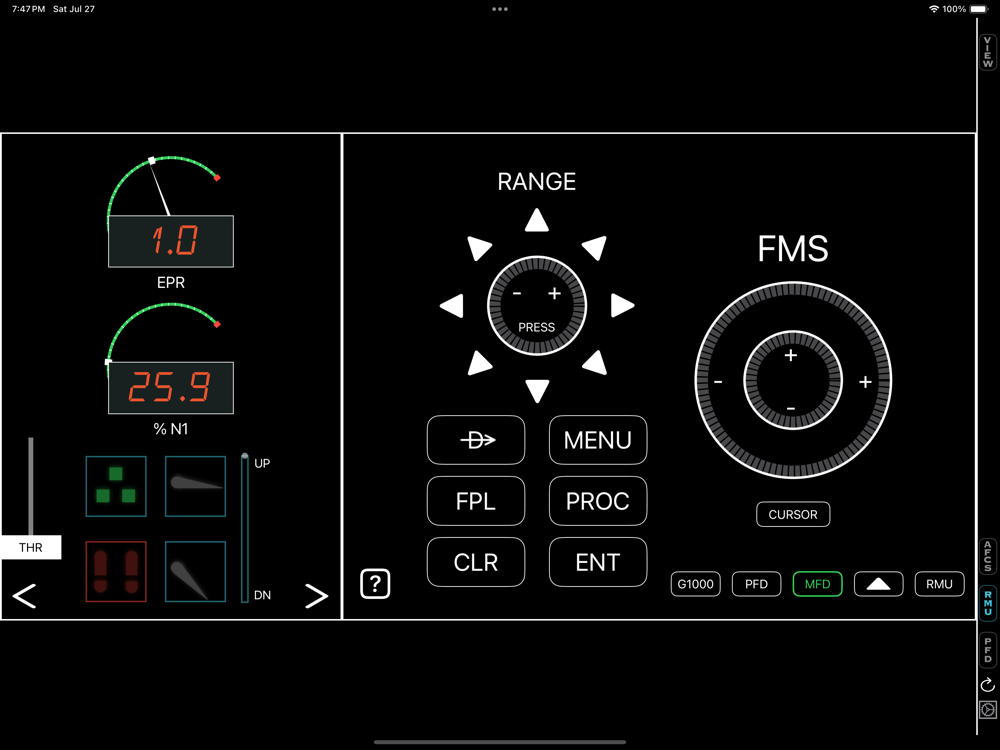Viewport: 1000px width, 750px height.
Task: Toggle the landing gear green indicator
Action: pyautogui.click(x=116, y=486)
